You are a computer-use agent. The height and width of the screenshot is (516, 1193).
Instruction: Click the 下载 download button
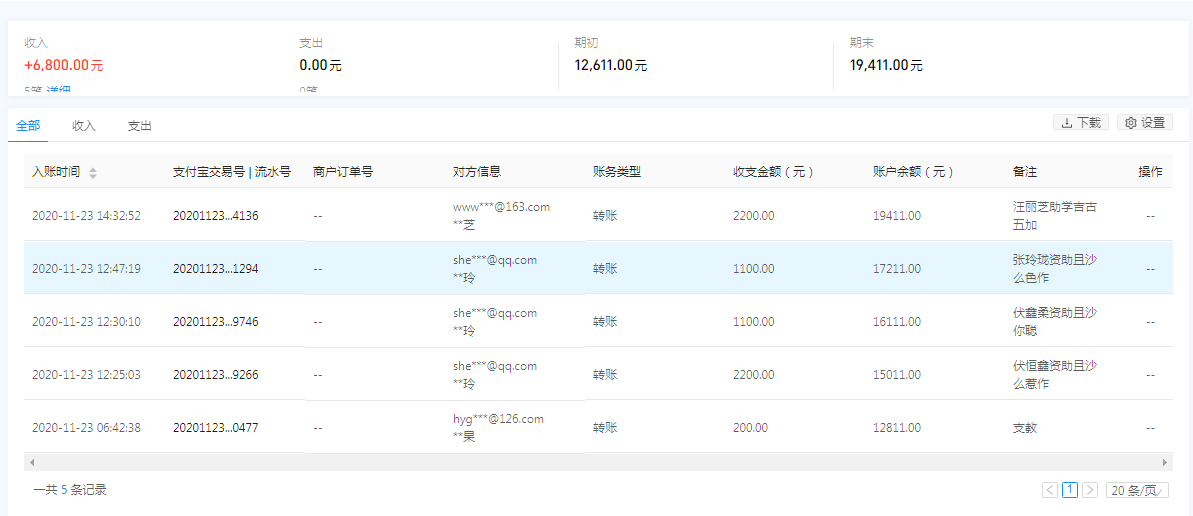(1080, 122)
